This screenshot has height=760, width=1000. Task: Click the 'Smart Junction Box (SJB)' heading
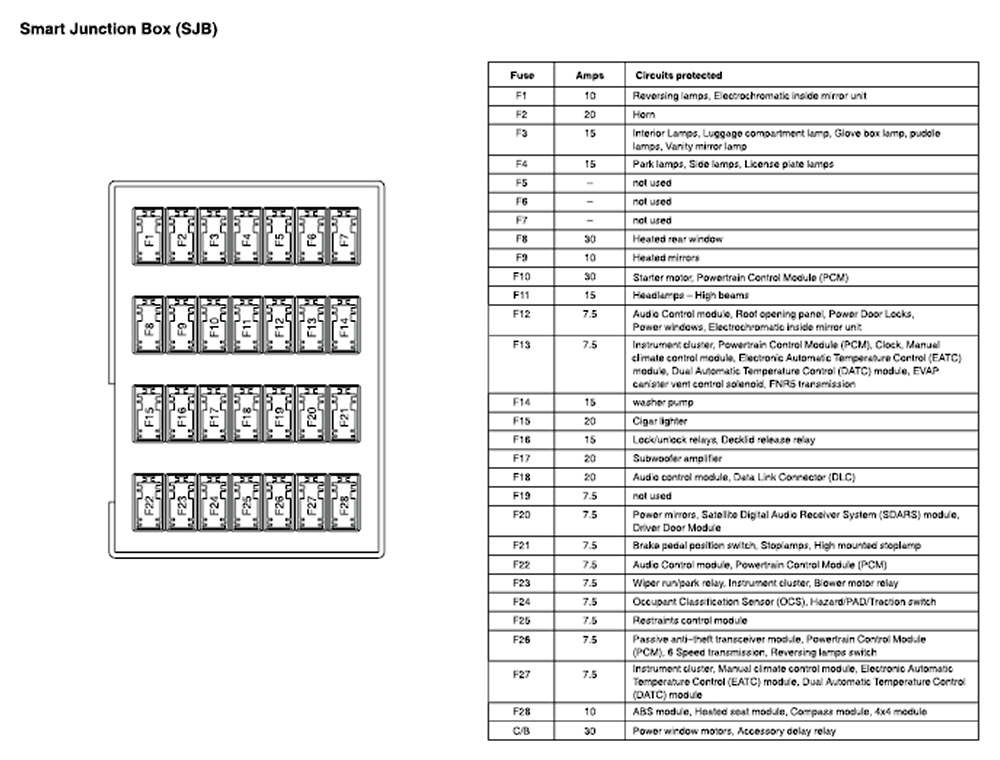tap(119, 29)
